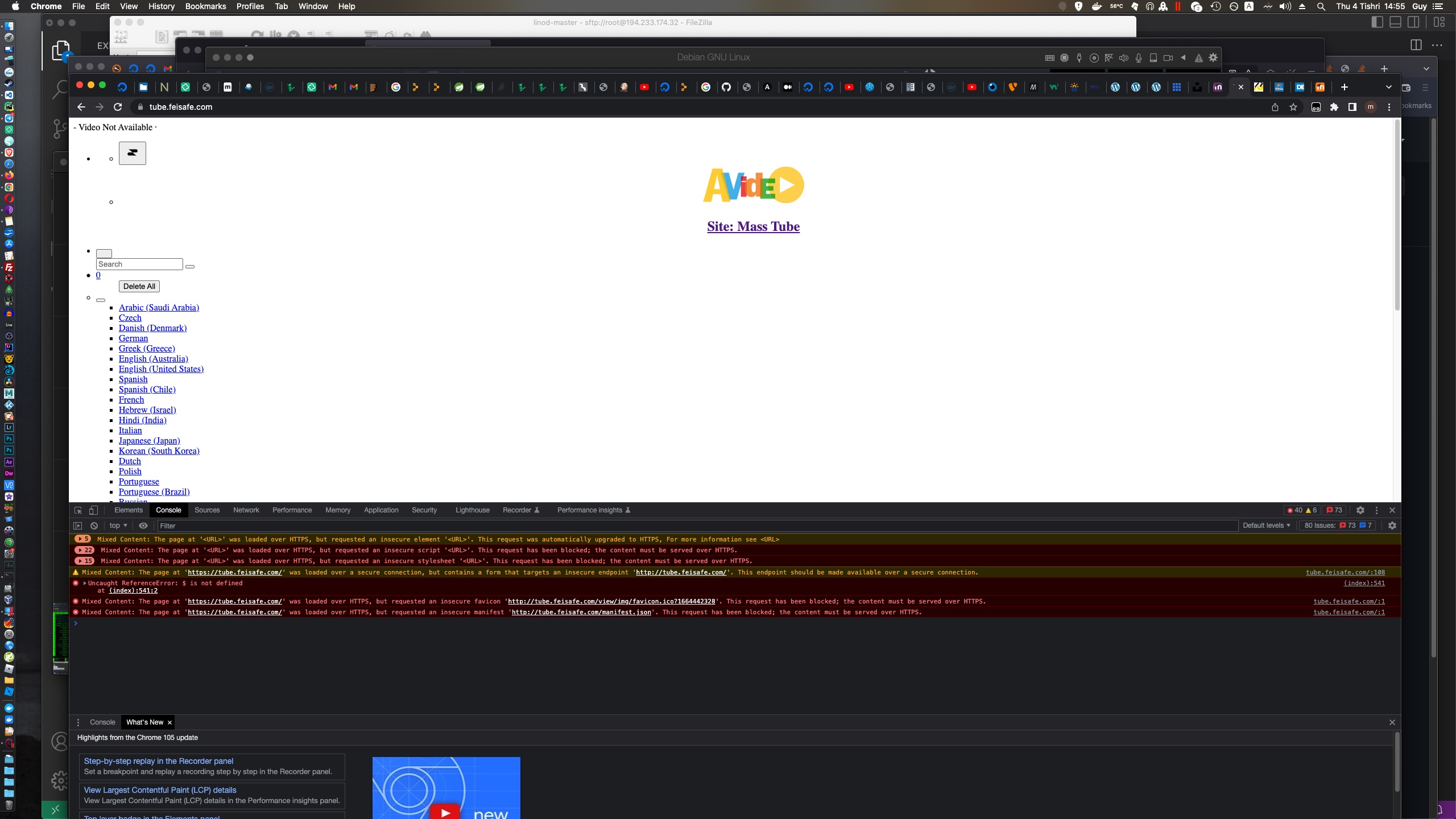Create a live expression with the eye icon

pyautogui.click(x=143, y=526)
